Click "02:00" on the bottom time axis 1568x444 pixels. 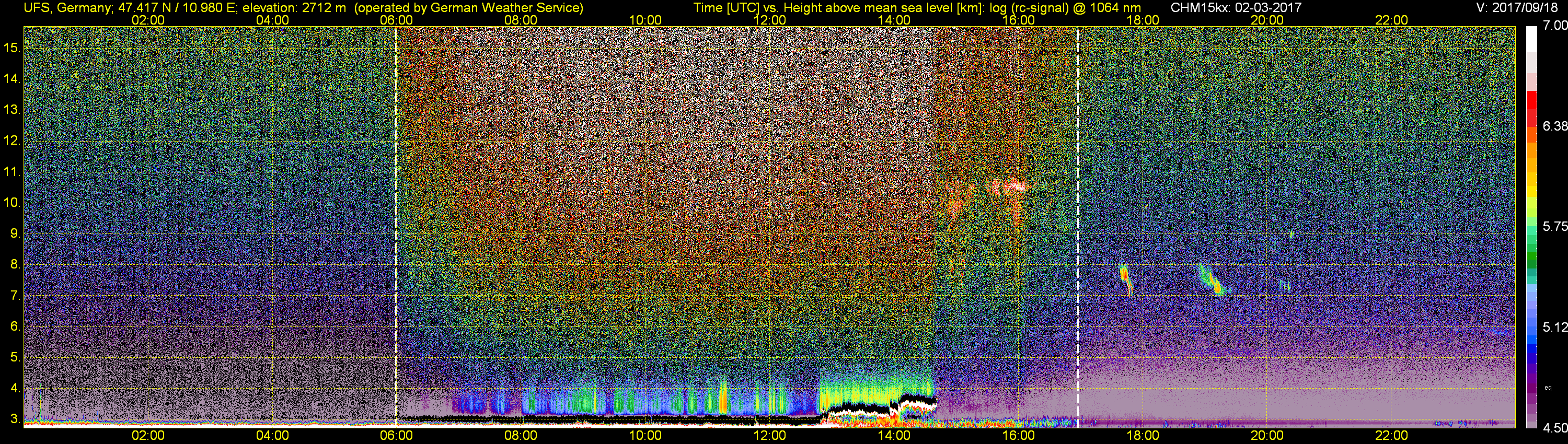(x=148, y=436)
